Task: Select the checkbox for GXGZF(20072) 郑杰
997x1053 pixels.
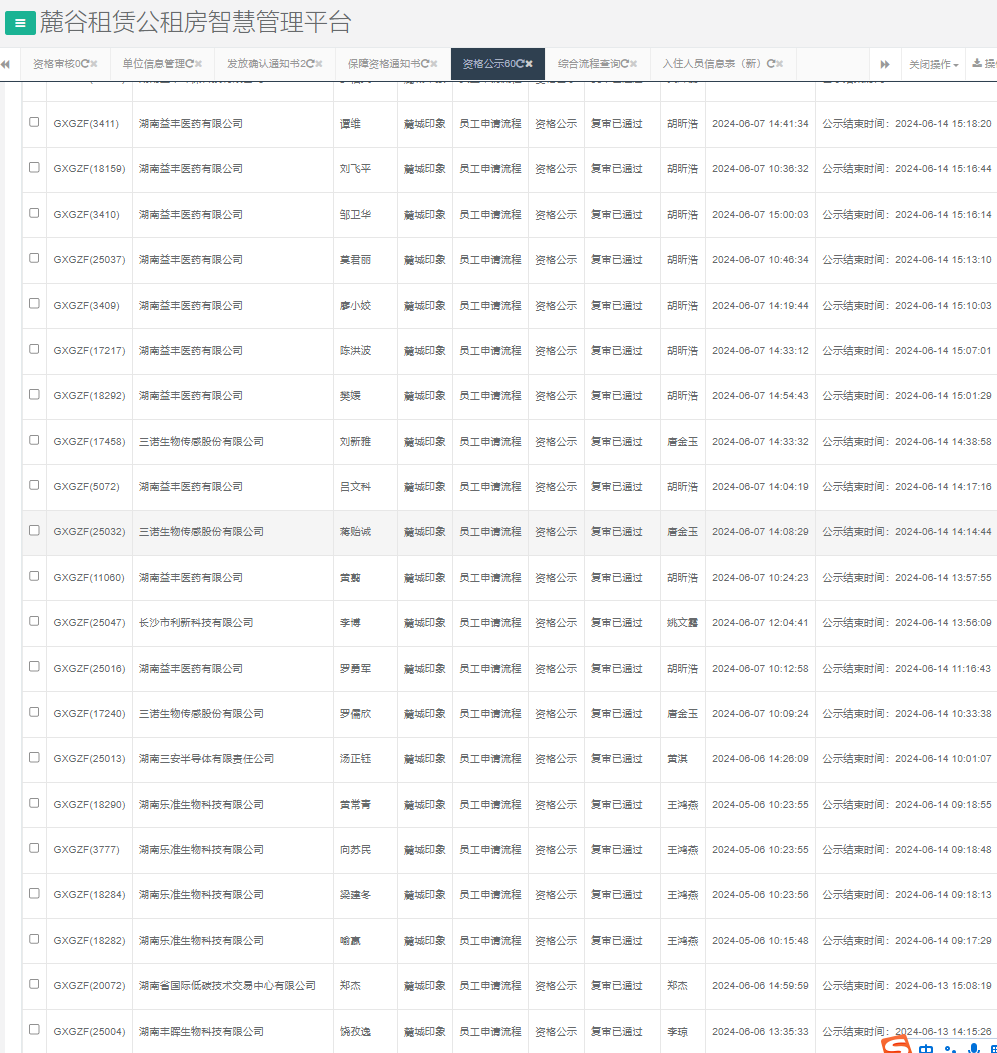Action: [34, 984]
